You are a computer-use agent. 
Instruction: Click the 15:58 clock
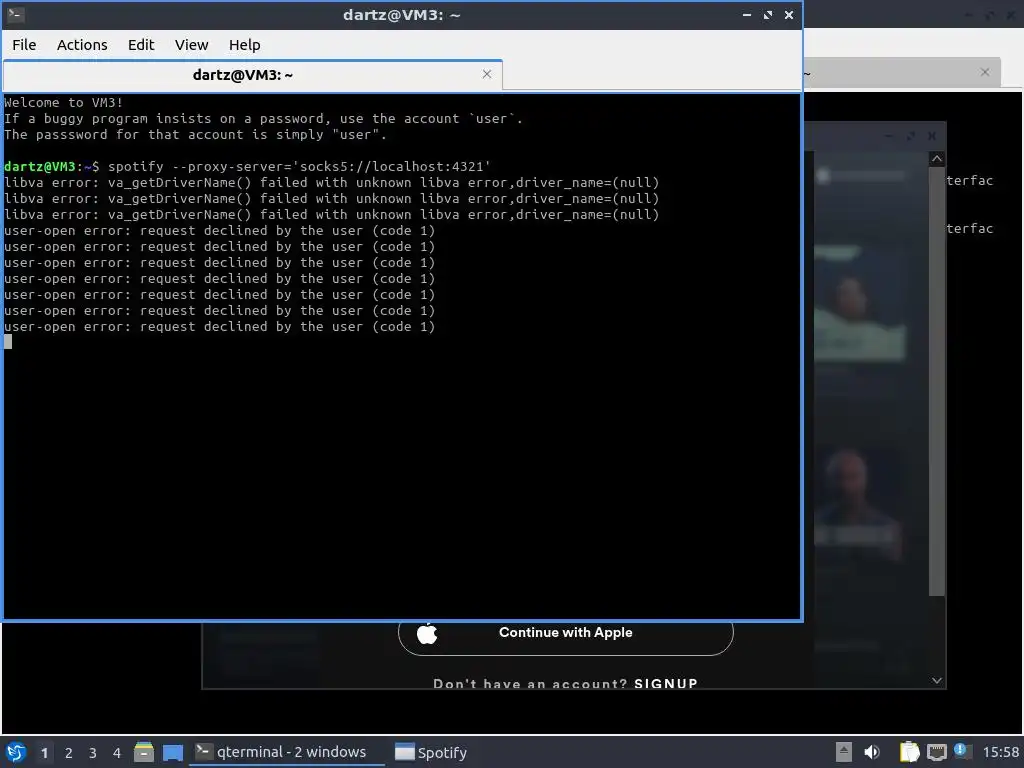tap(1000, 752)
